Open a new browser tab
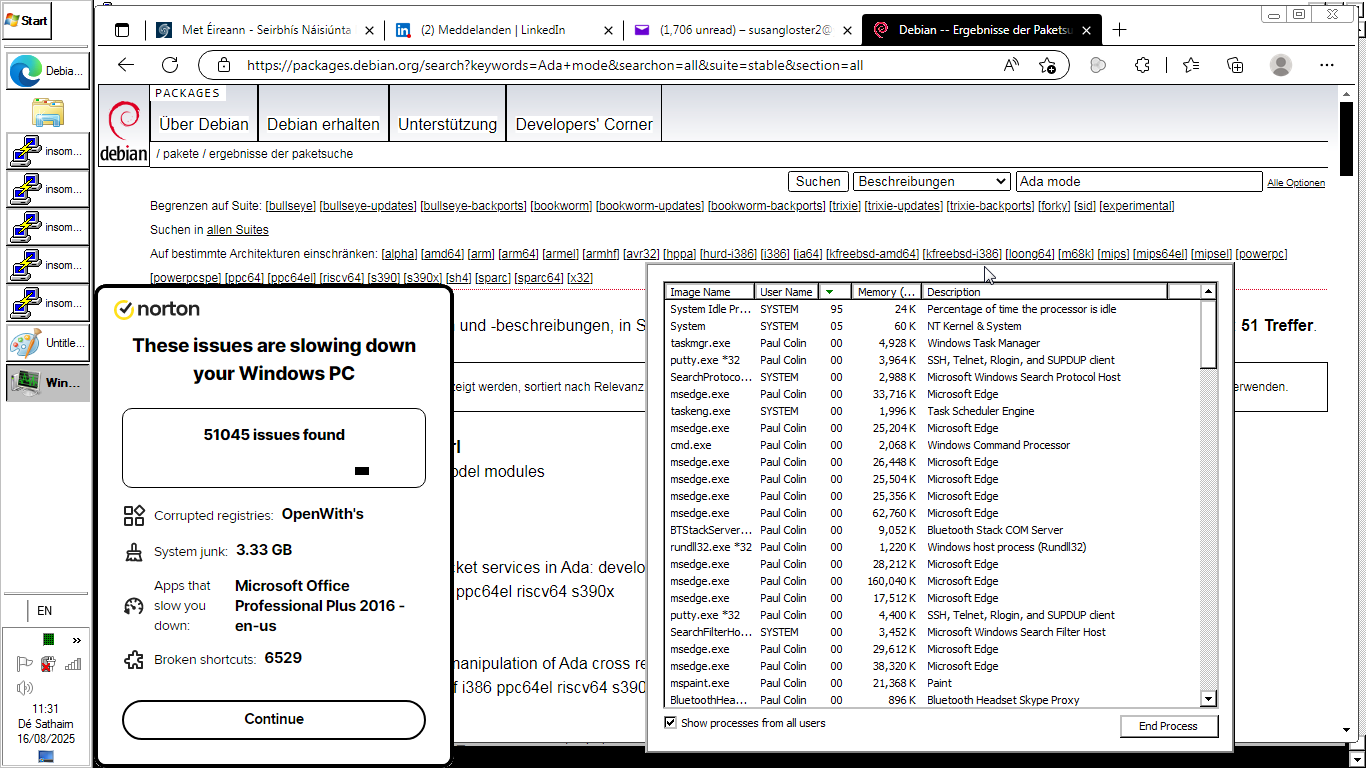The width and height of the screenshot is (1366, 768). [1119, 30]
